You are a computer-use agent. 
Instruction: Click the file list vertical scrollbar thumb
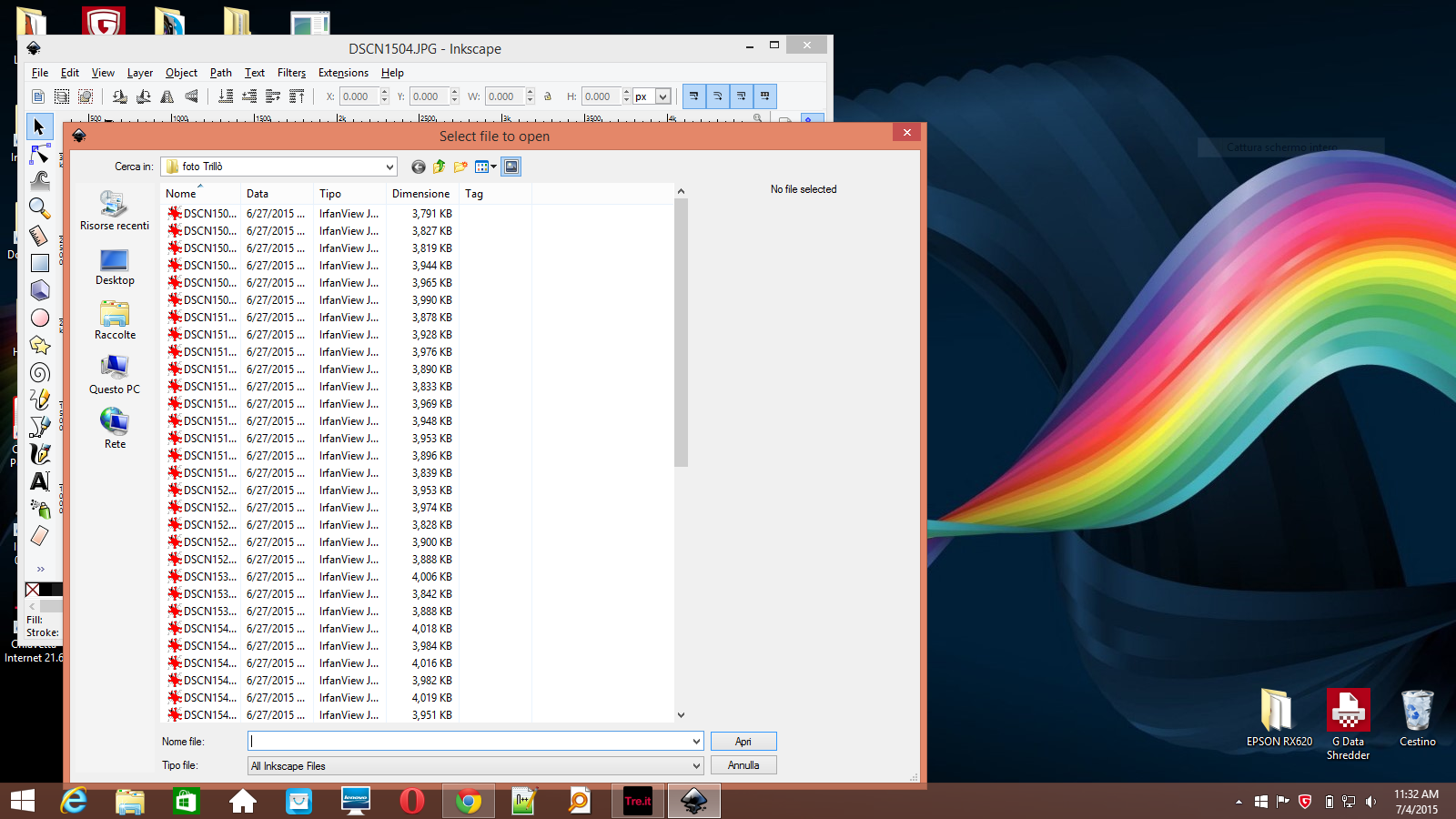coord(681,331)
